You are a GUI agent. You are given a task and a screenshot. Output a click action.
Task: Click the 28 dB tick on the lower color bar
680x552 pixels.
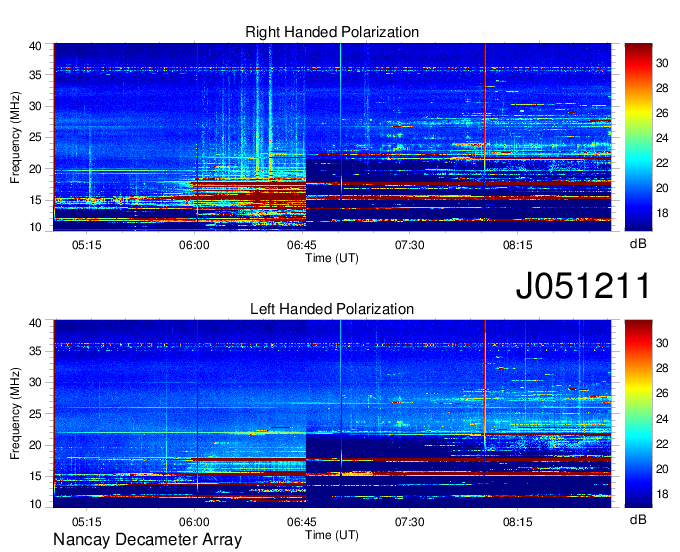click(x=662, y=368)
